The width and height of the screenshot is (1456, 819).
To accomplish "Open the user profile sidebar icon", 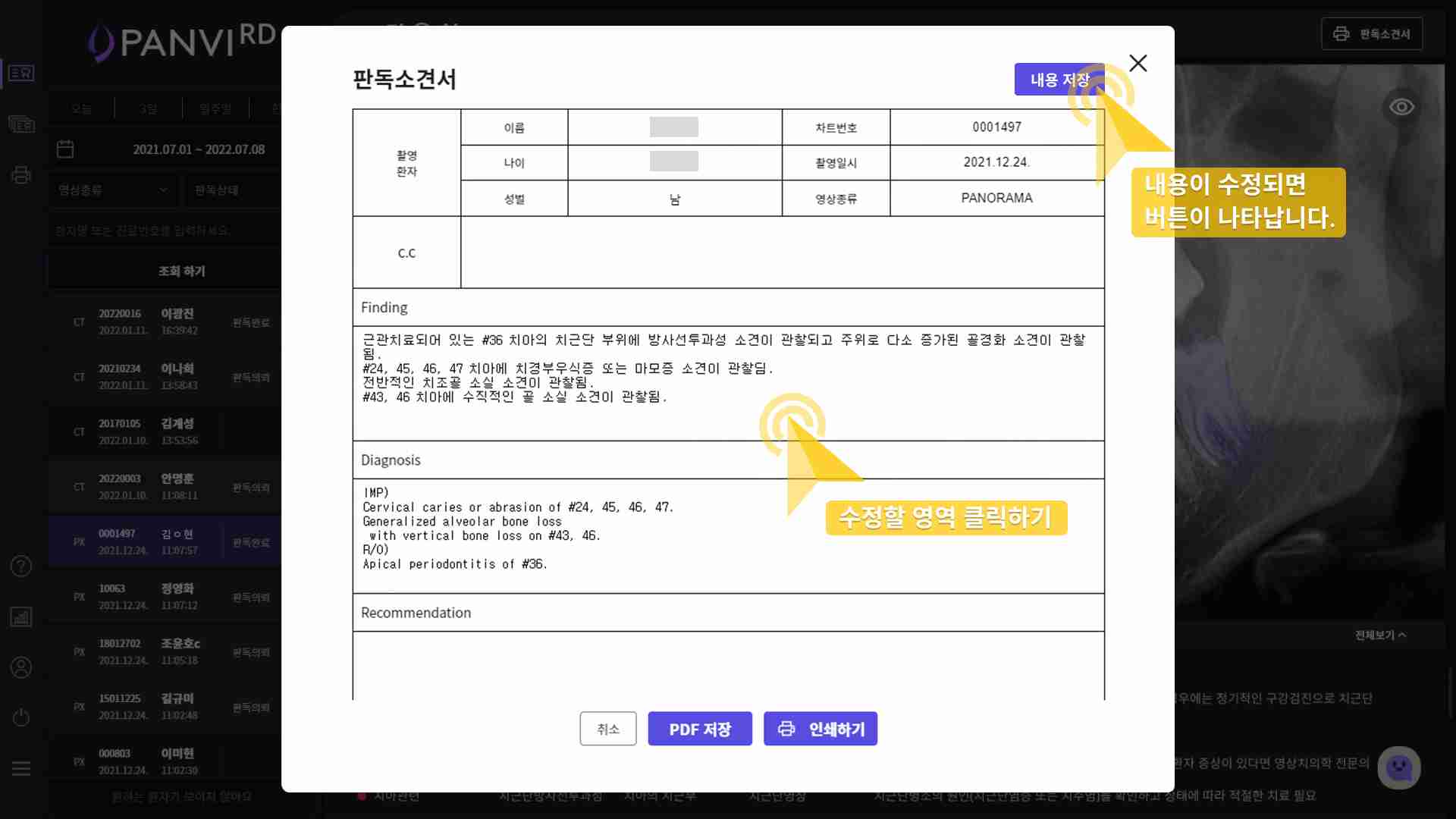I will (21, 667).
